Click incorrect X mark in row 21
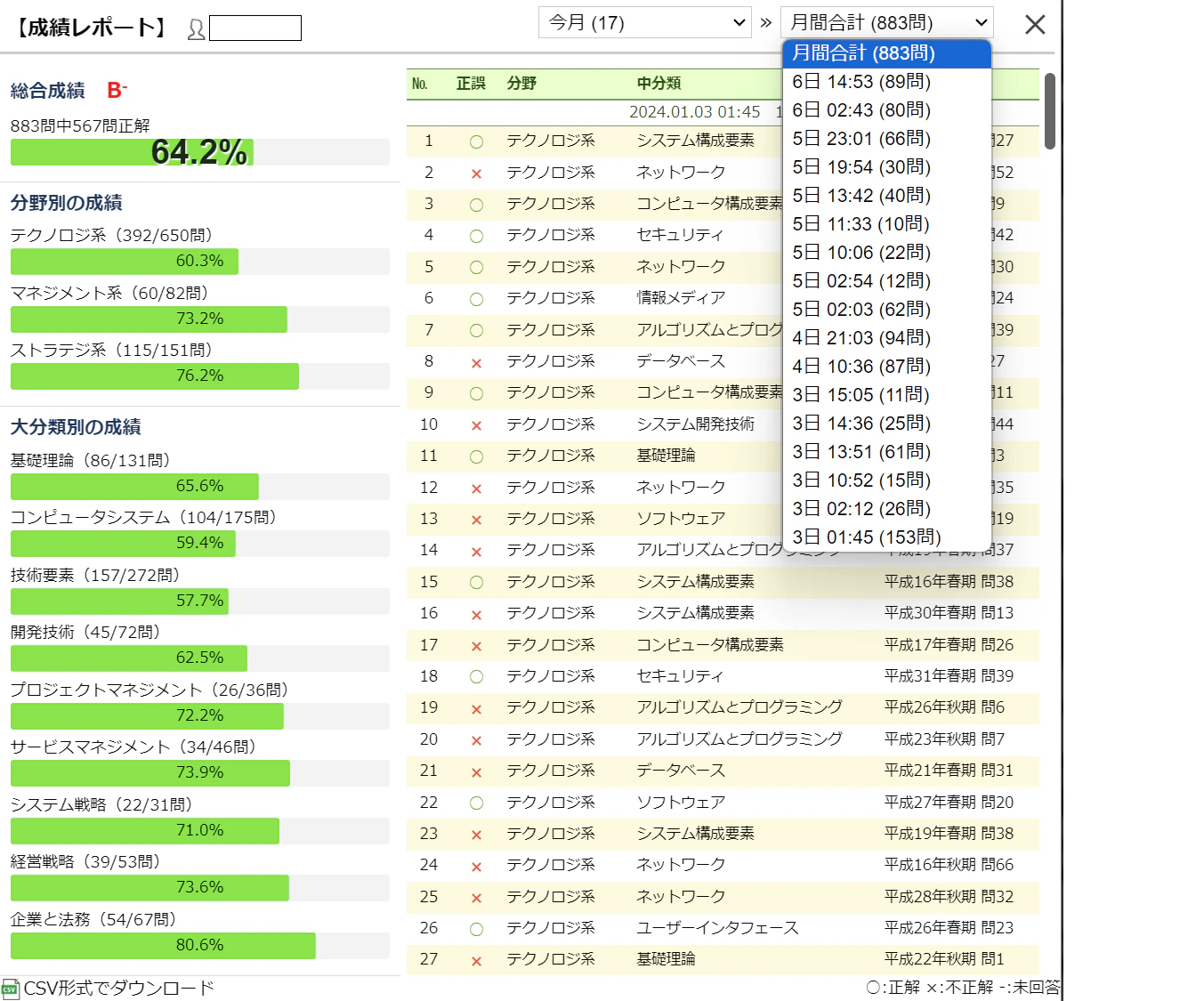1204x1001 pixels. point(476,772)
